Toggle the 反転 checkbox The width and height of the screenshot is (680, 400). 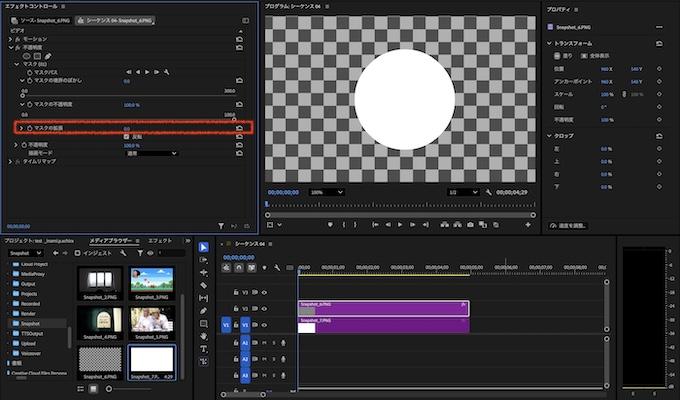tap(127, 136)
